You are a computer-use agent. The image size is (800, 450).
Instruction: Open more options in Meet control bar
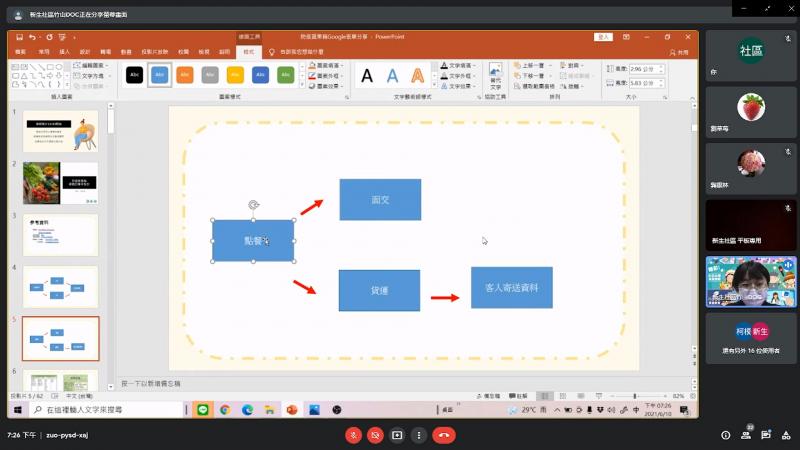click(x=419, y=435)
